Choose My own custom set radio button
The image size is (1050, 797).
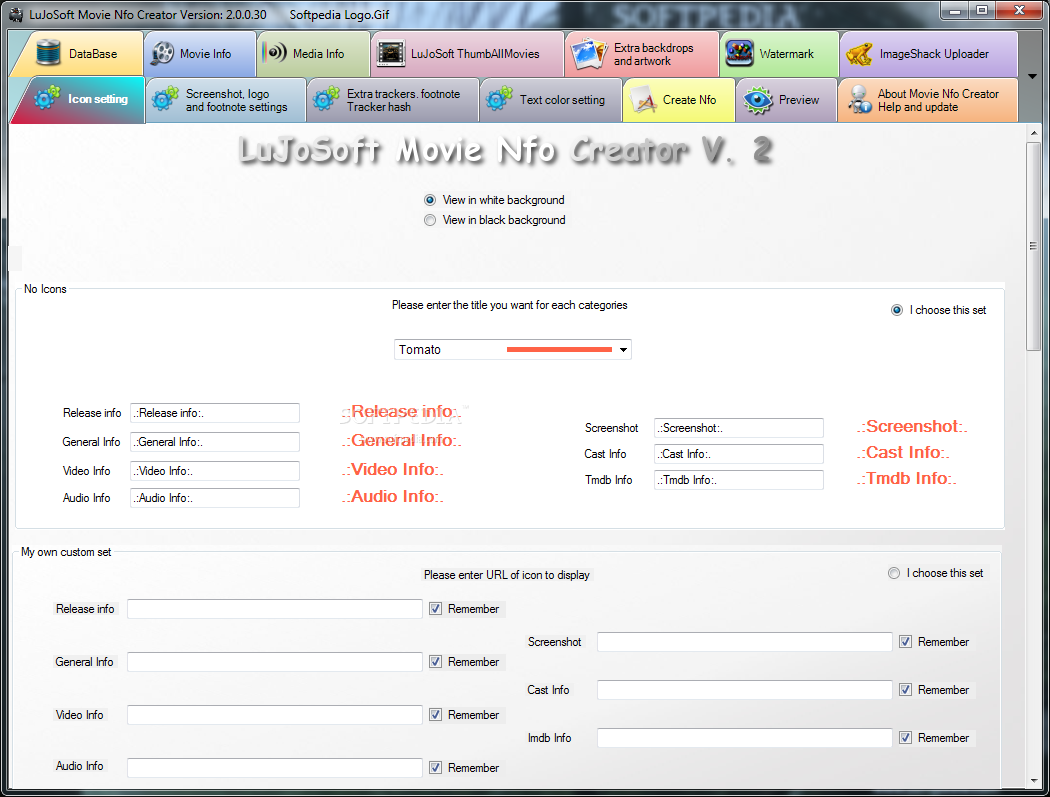tap(894, 573)
